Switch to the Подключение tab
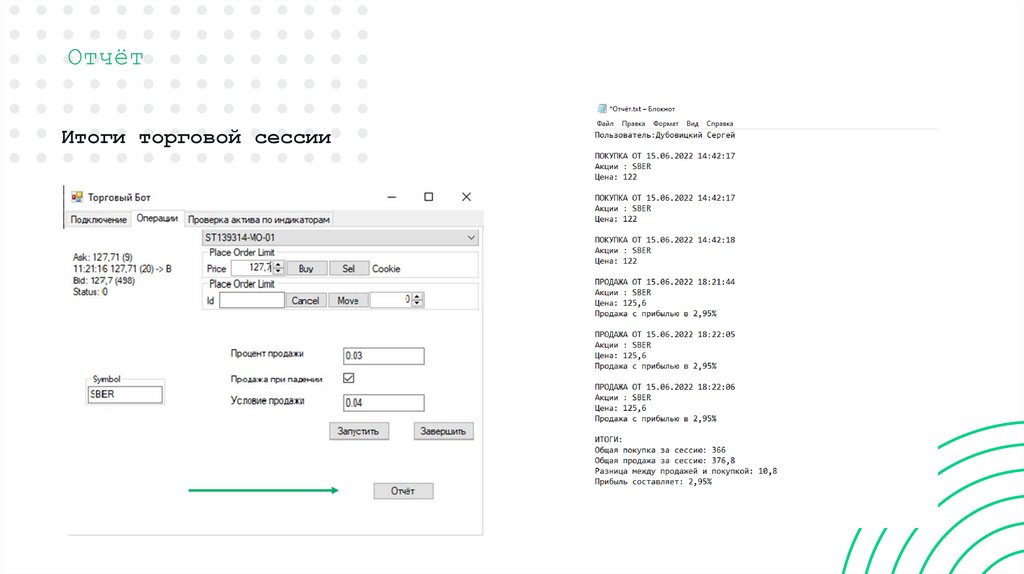 tap(99, 219)
